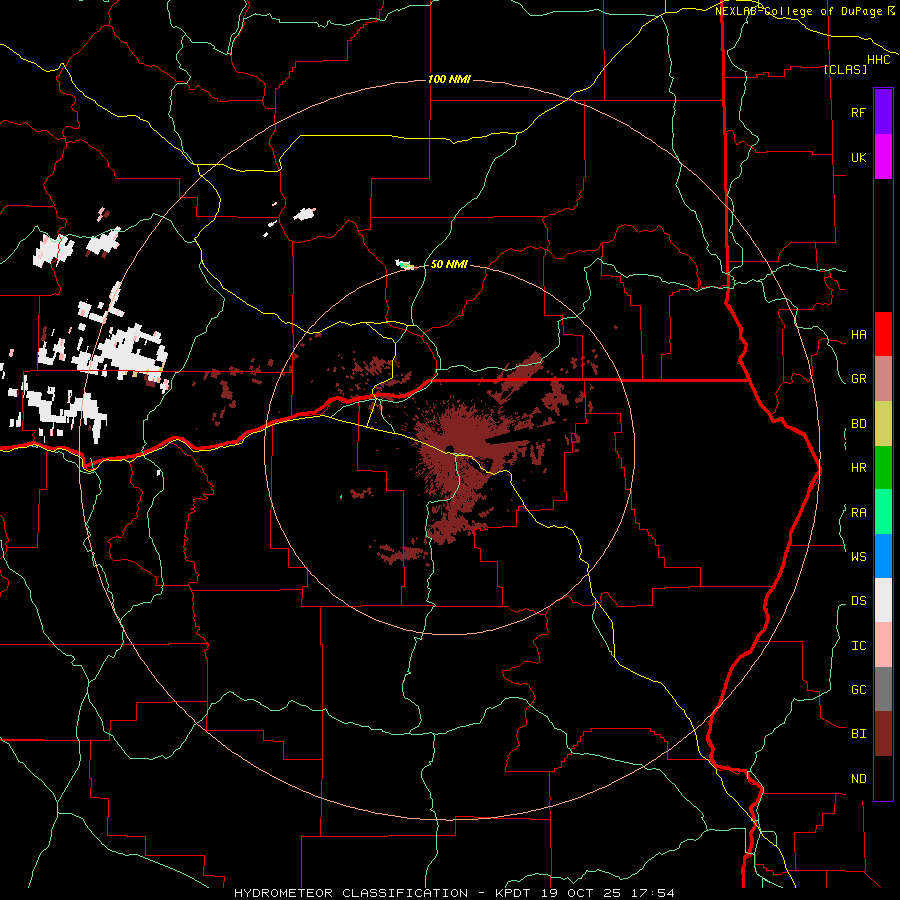Click the IC legend label
This screenshot has height=900, width=900.
[x=858, y=645]
